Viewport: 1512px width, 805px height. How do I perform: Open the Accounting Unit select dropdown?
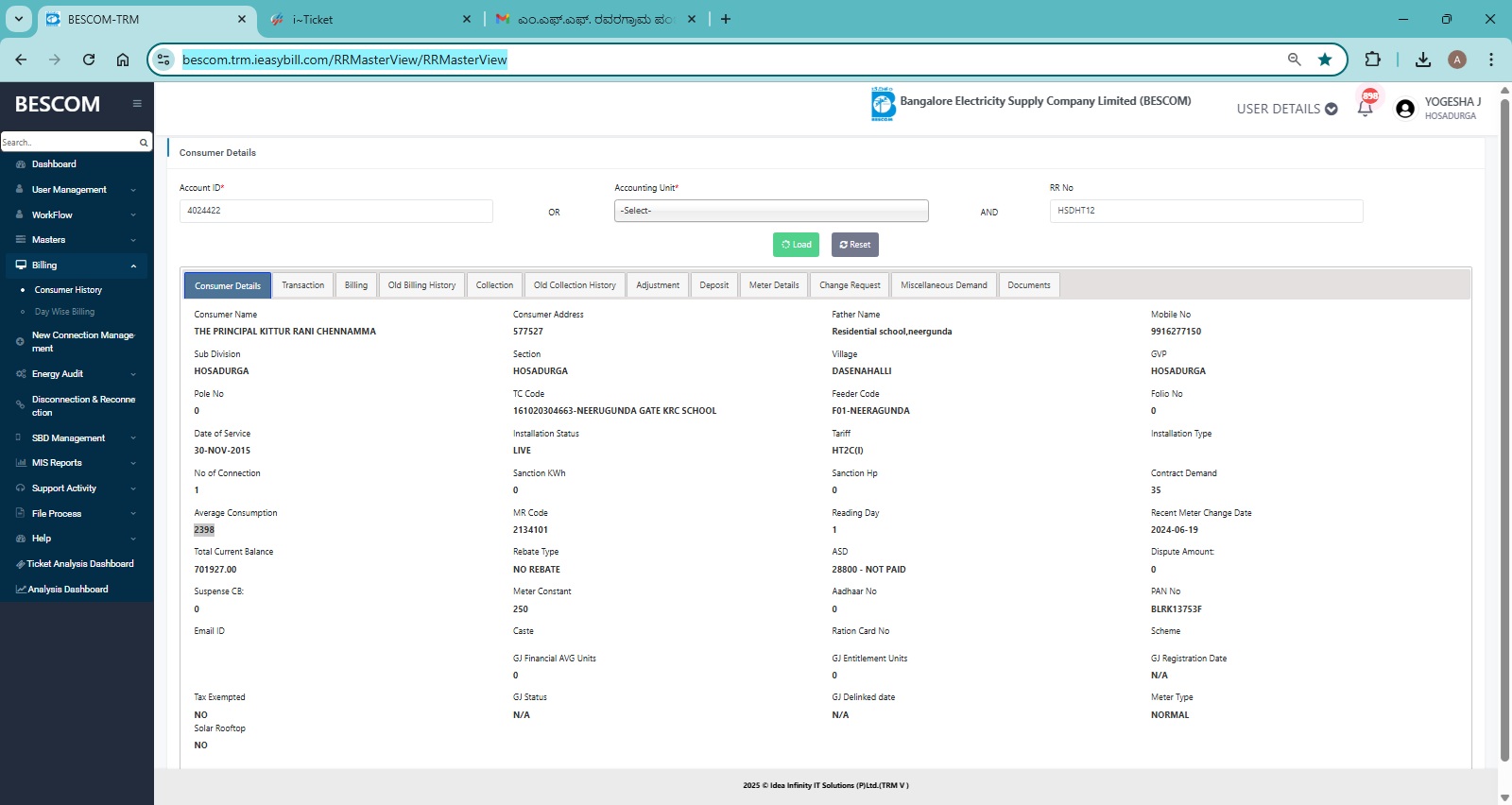pos(771,211)
